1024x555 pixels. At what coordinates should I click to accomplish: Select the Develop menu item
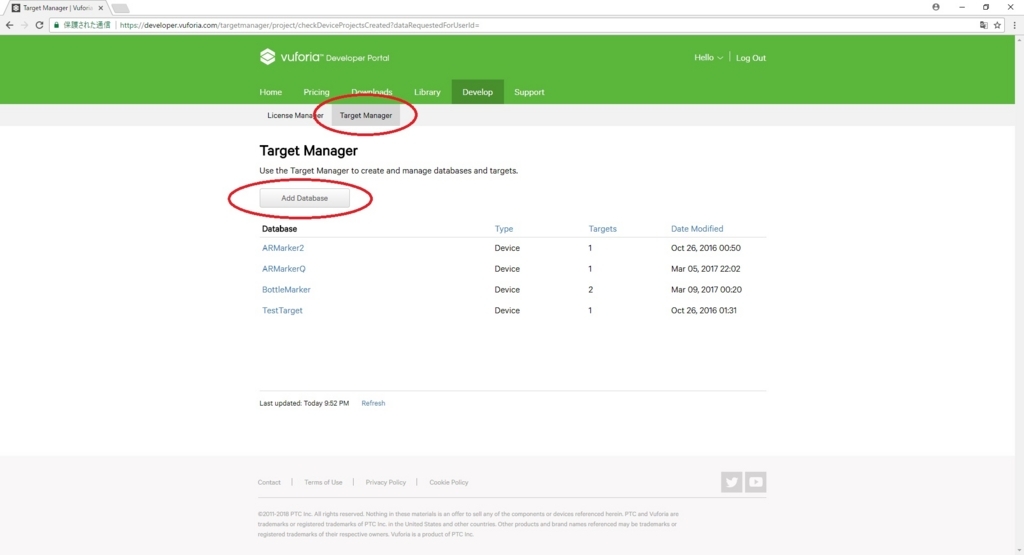477,92
